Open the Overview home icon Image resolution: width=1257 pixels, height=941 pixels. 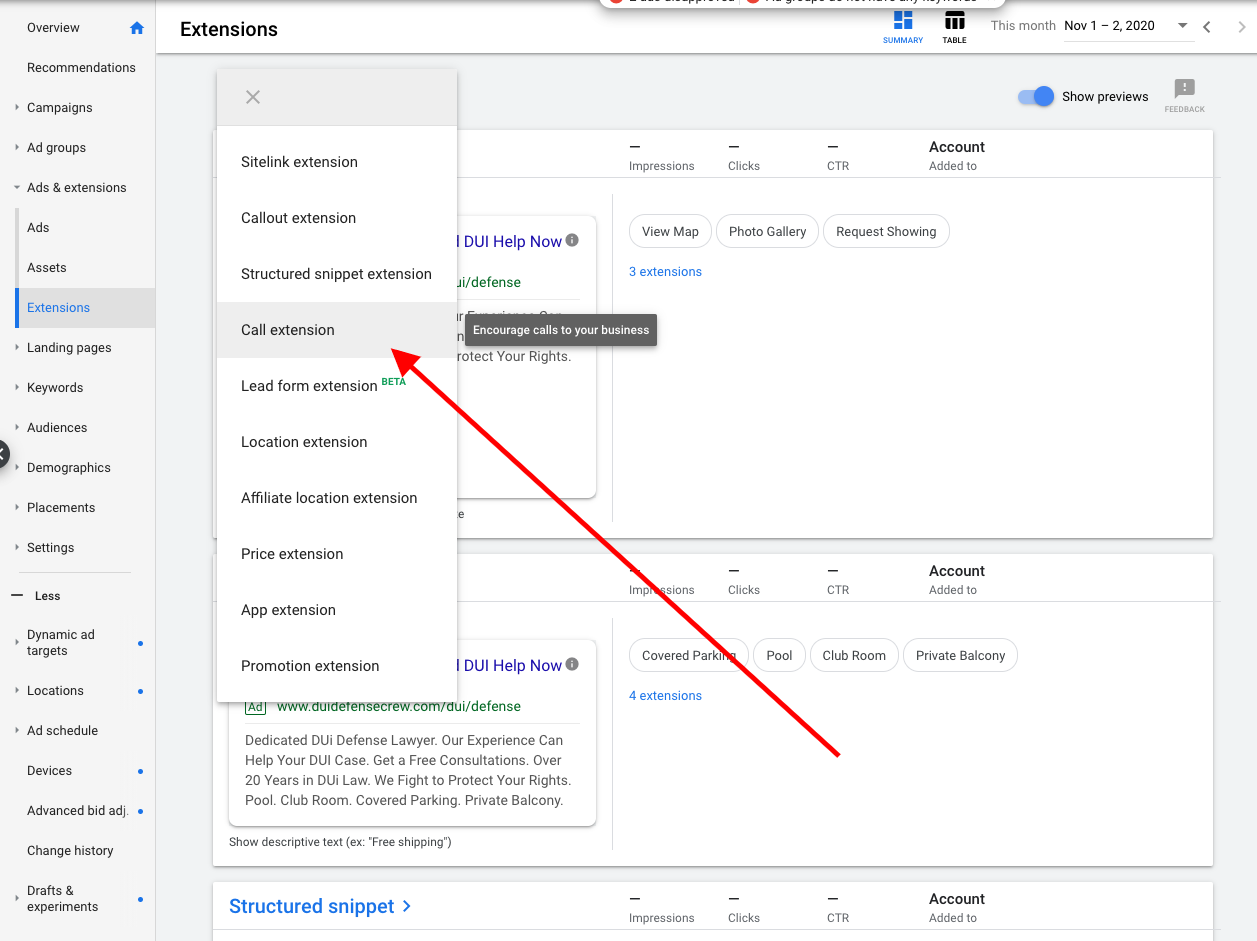(137, 28)
